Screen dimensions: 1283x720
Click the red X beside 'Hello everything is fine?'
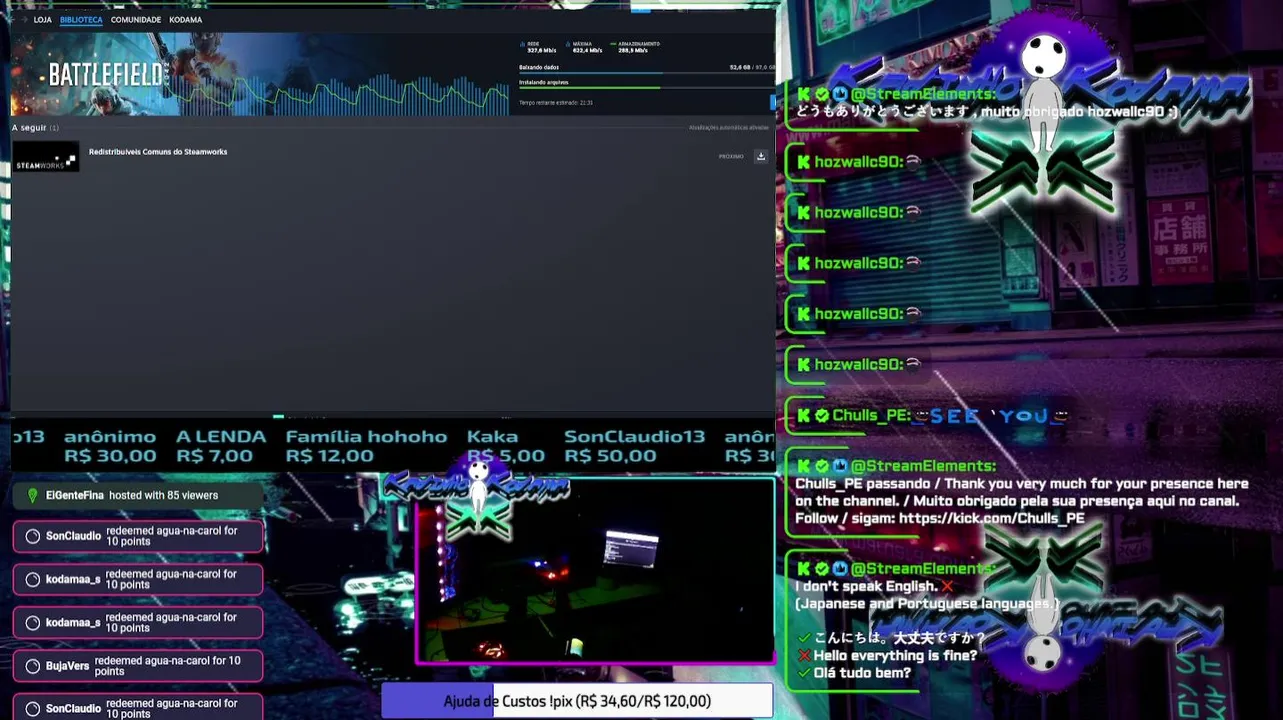point(804,656)
